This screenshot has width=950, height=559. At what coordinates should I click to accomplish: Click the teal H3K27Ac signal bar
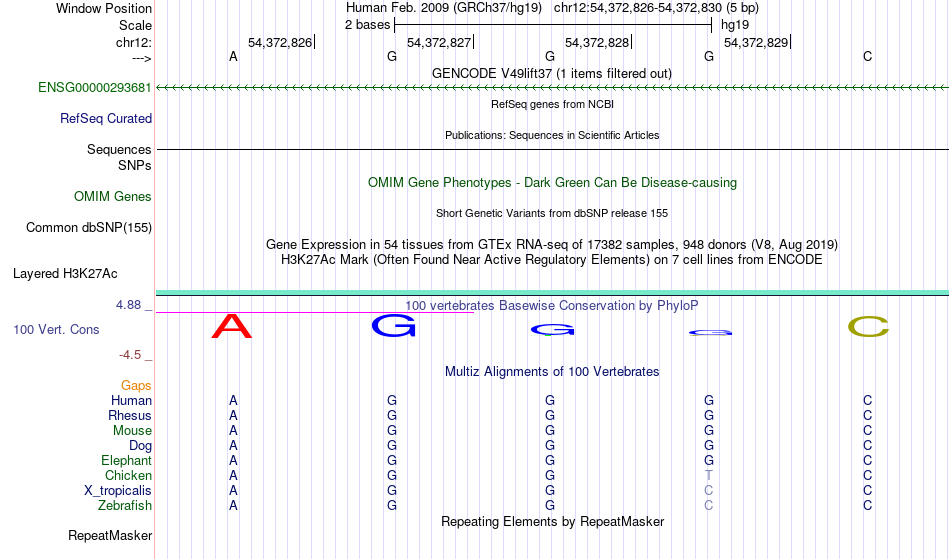[x=552, y=293]
